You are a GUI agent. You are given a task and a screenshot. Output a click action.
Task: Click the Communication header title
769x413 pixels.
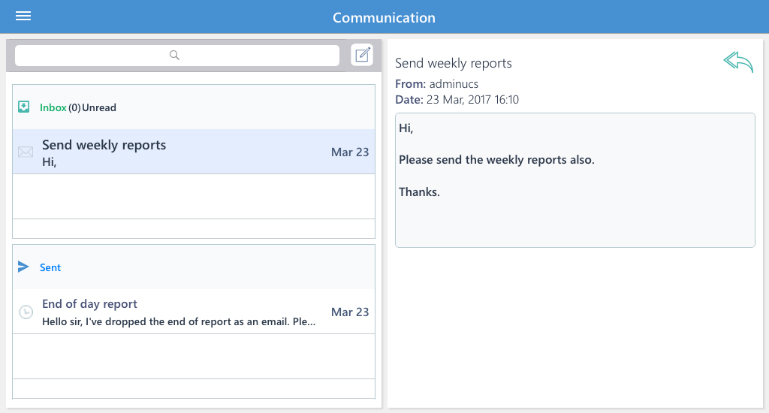[384, 18]
